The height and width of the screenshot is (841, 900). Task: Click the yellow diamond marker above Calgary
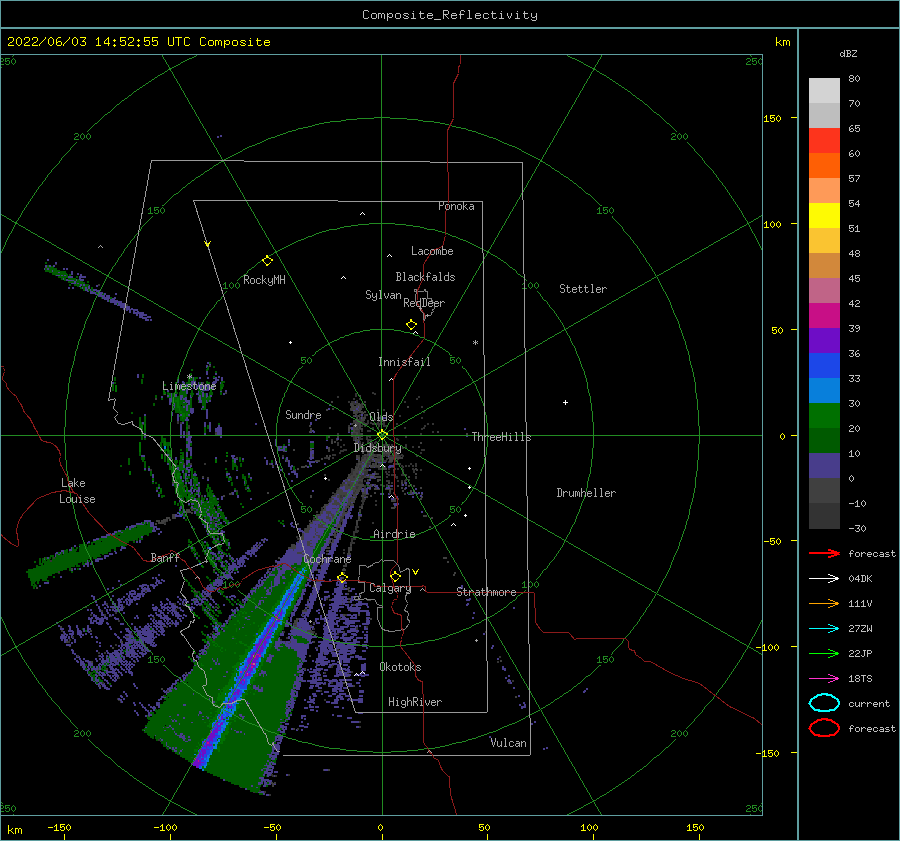395,576
